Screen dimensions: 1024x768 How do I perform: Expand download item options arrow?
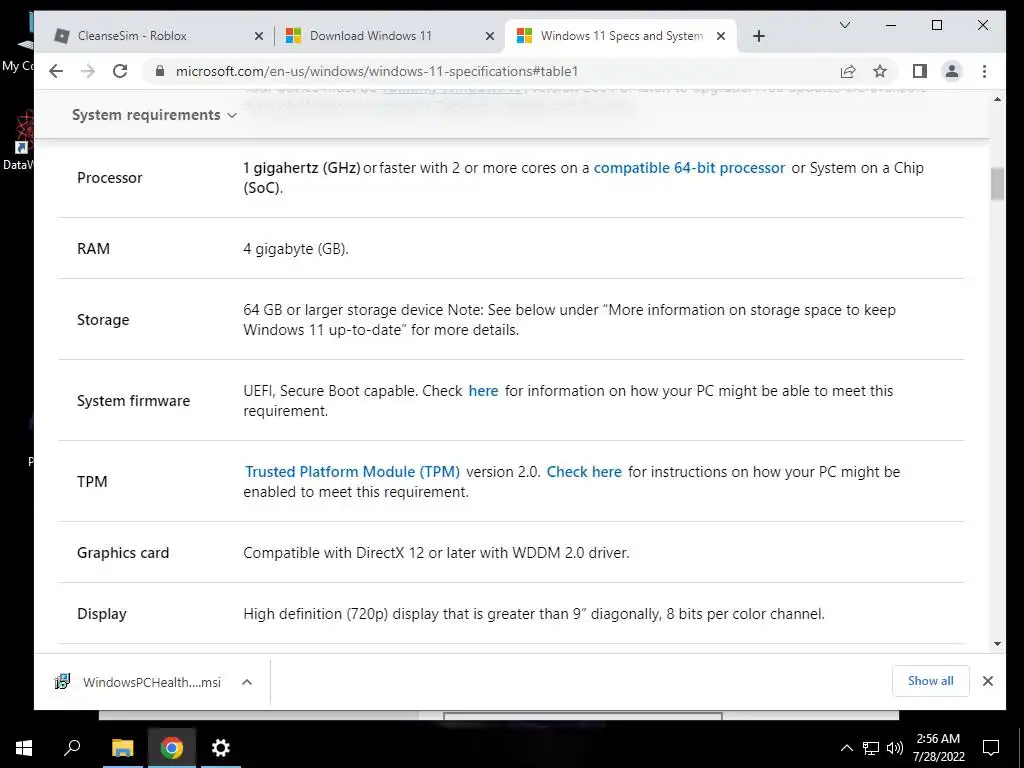[x=247, y=682]
